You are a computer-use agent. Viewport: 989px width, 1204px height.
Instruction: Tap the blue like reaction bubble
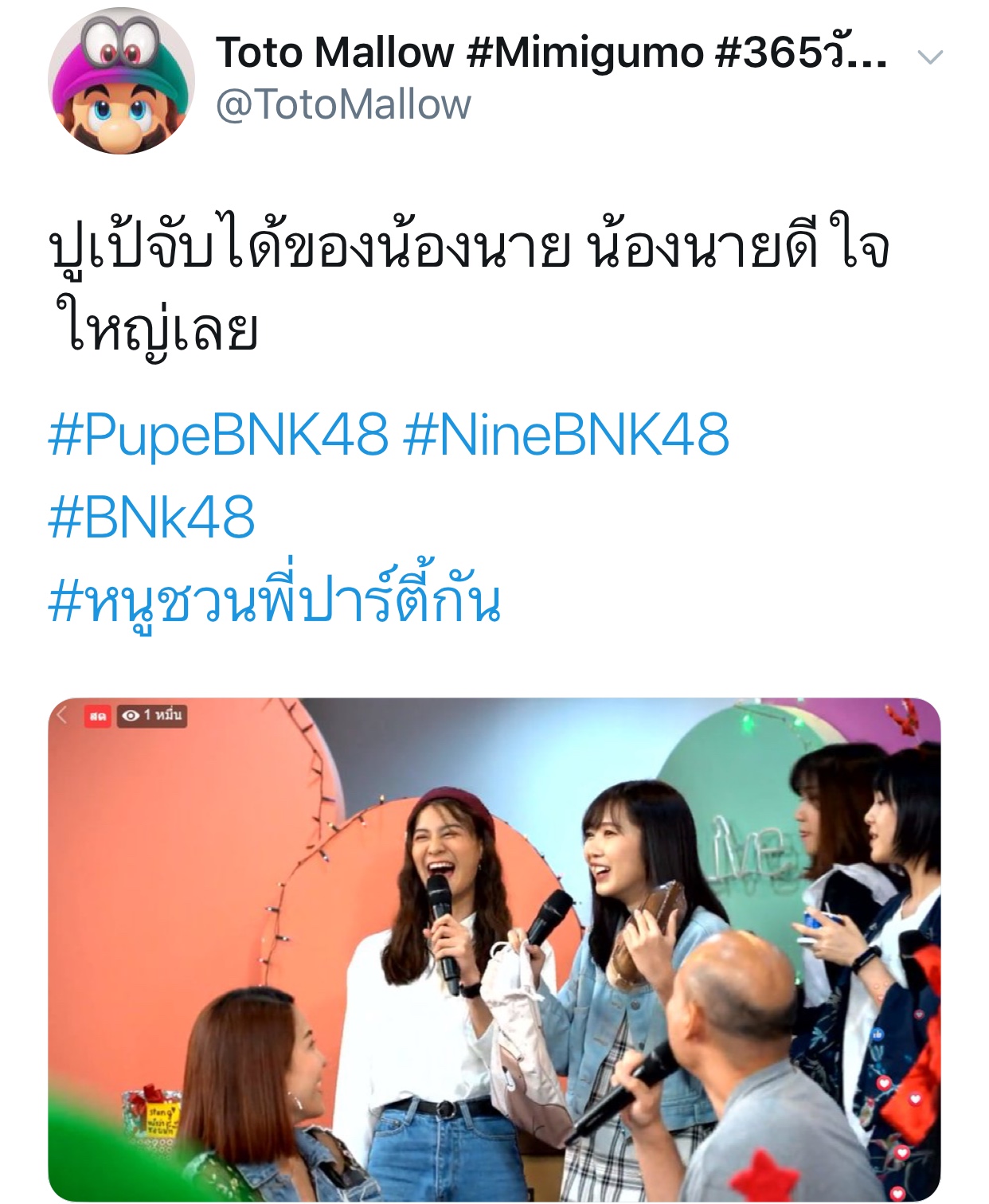[x=878, y=1036]
